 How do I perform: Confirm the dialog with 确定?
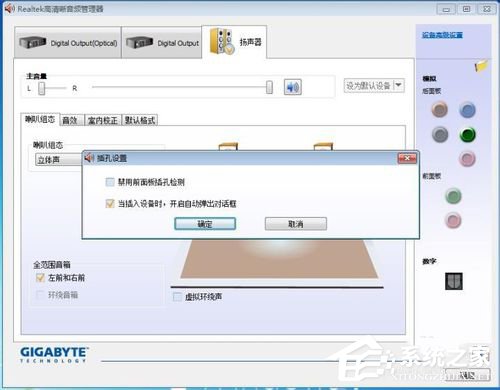click(205, 224)
